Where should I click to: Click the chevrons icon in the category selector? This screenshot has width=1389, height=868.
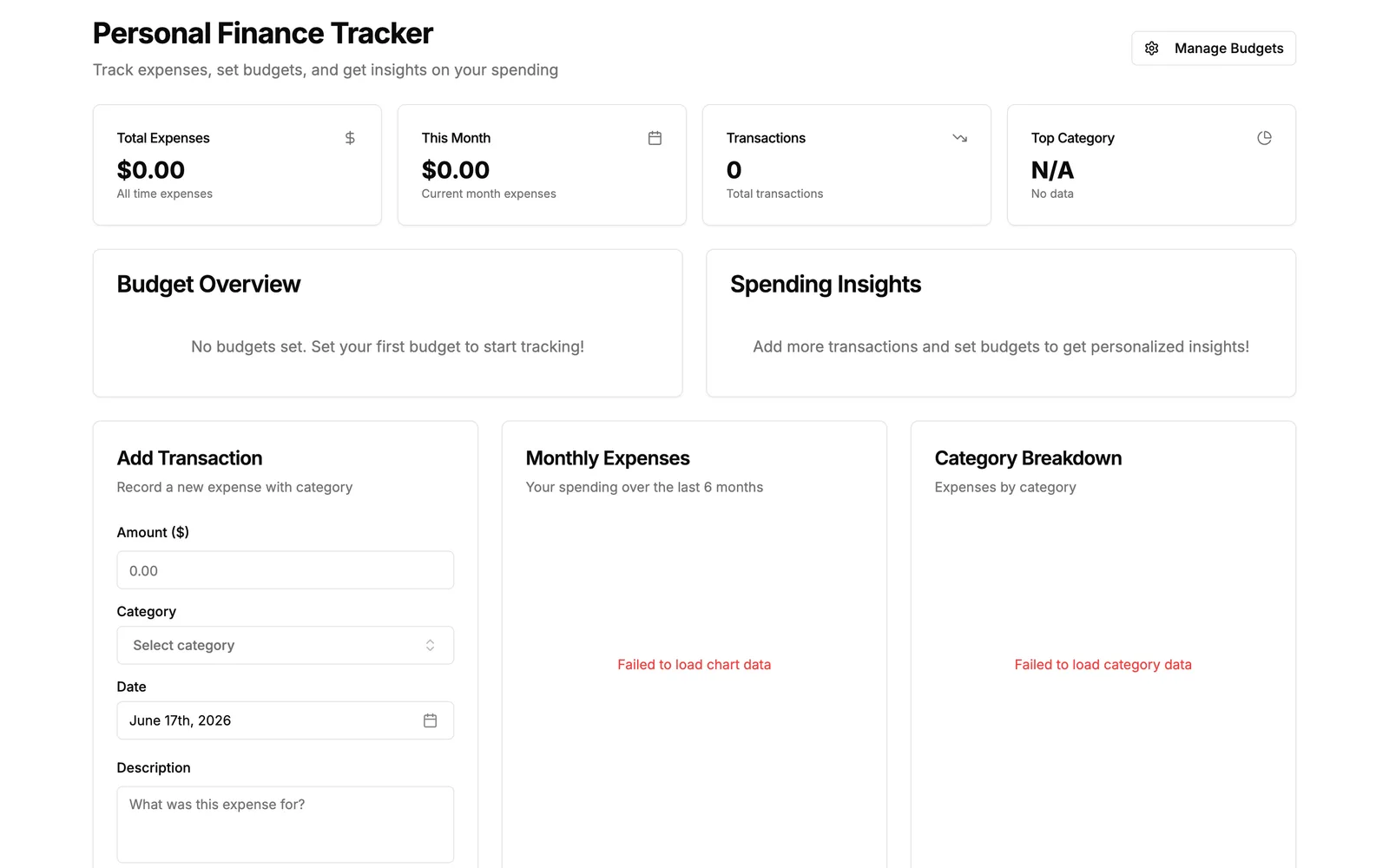[x=430, y=645]
